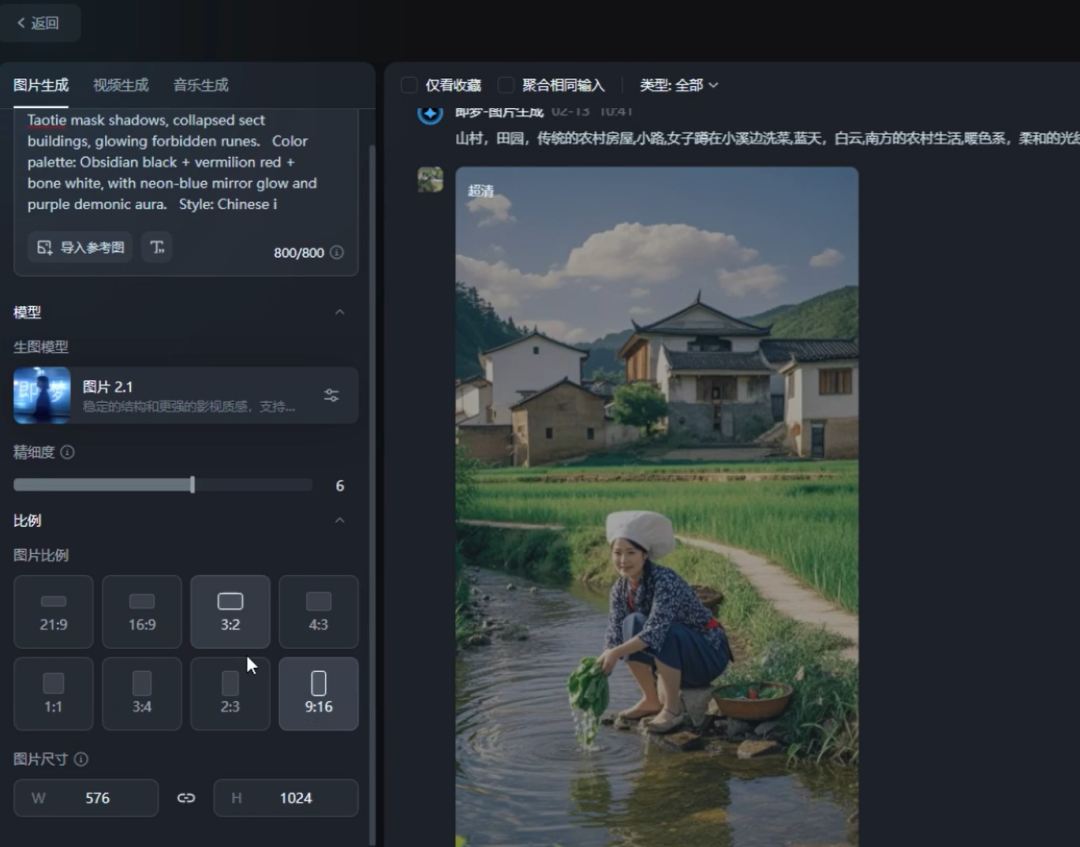Open the 类型: 全部 dropdown
This screenshot has width=1080, height=847.
point(678,85)
